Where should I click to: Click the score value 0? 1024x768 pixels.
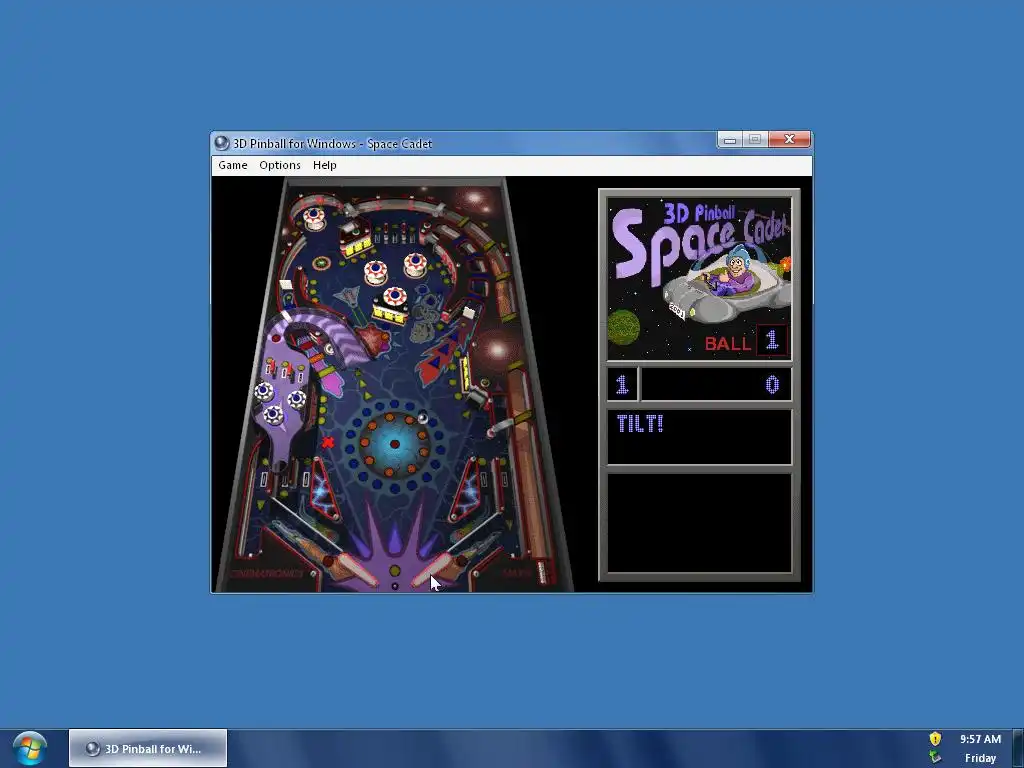click(x=772, y=385)
